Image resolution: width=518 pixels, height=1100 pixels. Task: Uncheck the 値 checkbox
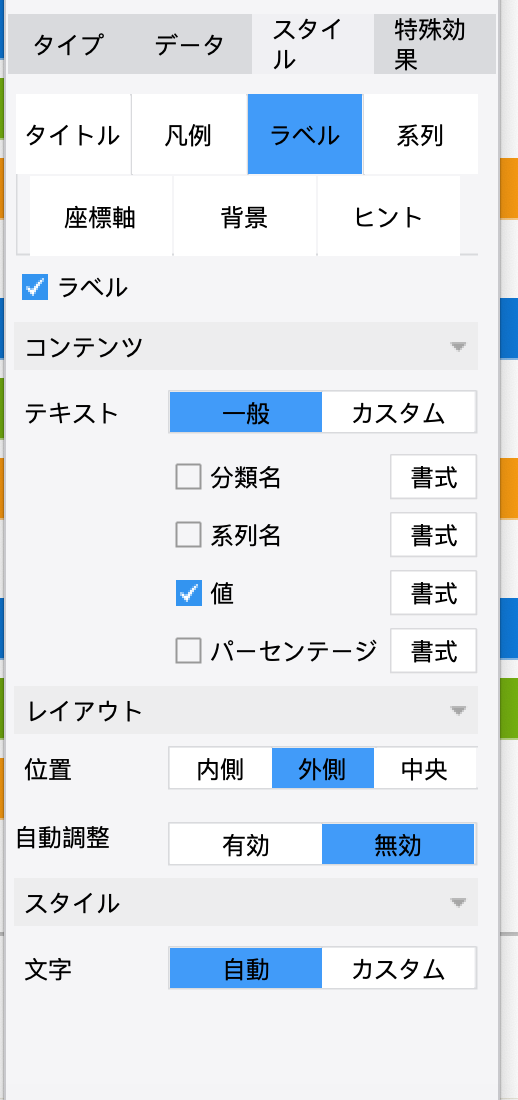point(188,593)
